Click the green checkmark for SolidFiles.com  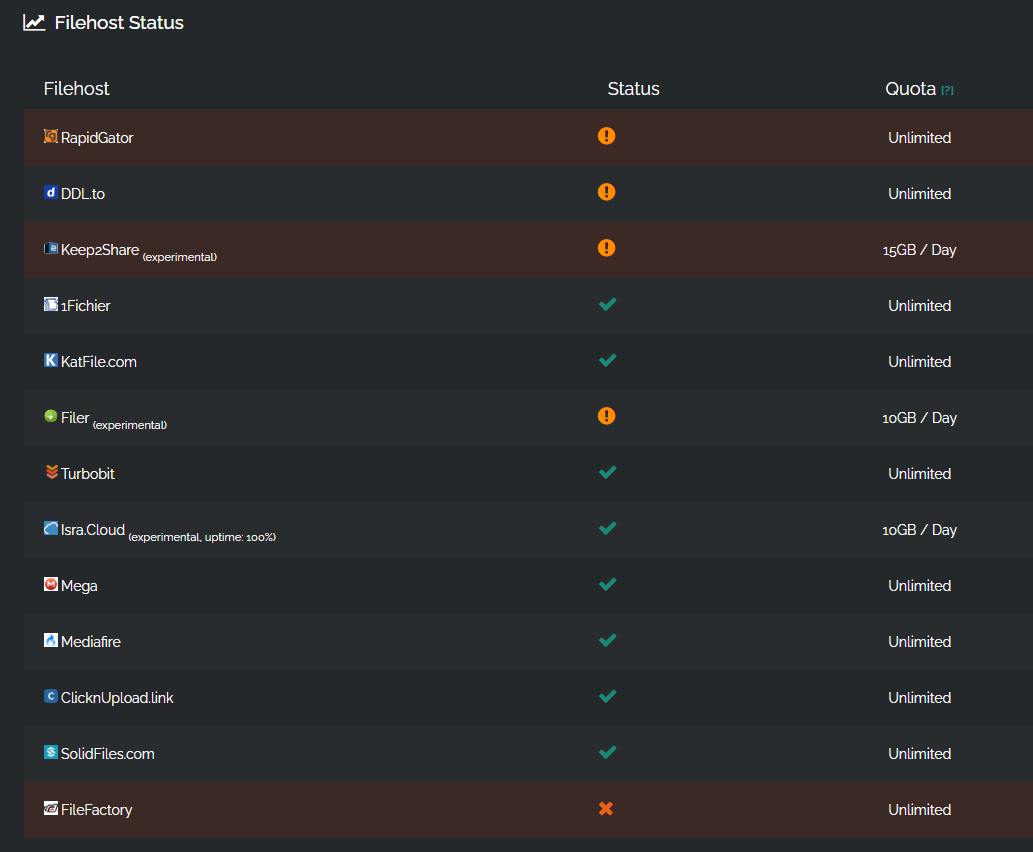pos(607,752)
